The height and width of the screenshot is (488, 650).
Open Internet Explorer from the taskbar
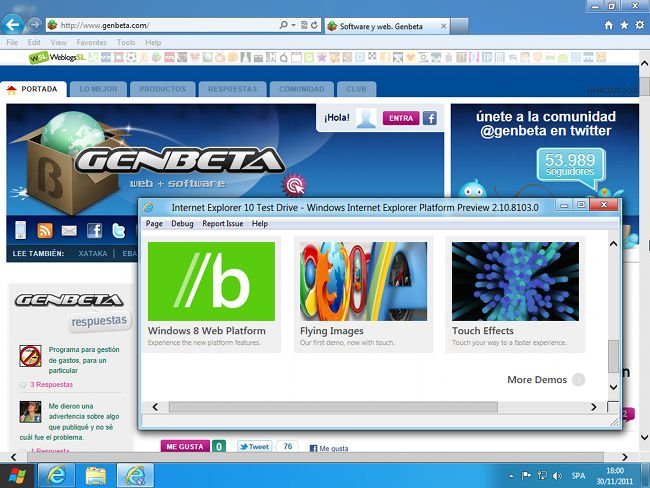(57, 476)
